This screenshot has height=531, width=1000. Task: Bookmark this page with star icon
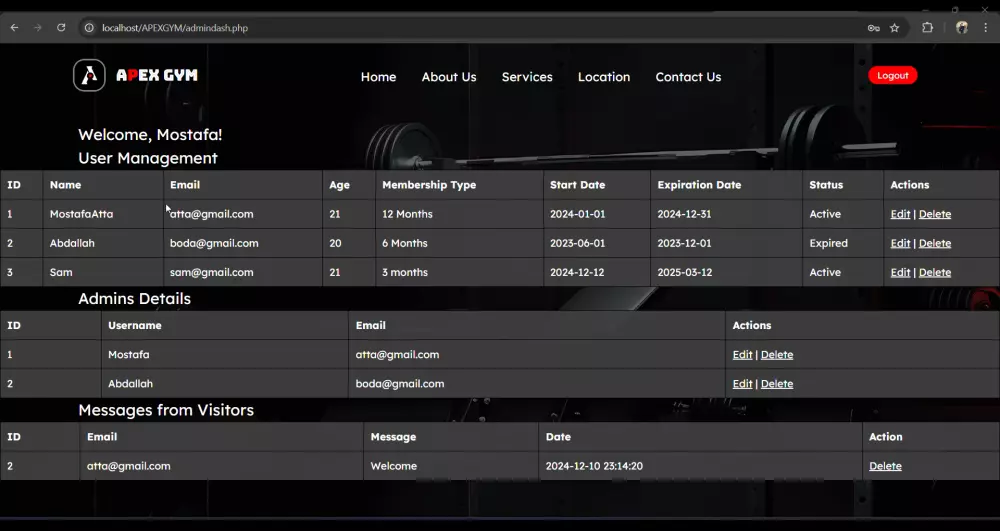(x=895, y=28)
